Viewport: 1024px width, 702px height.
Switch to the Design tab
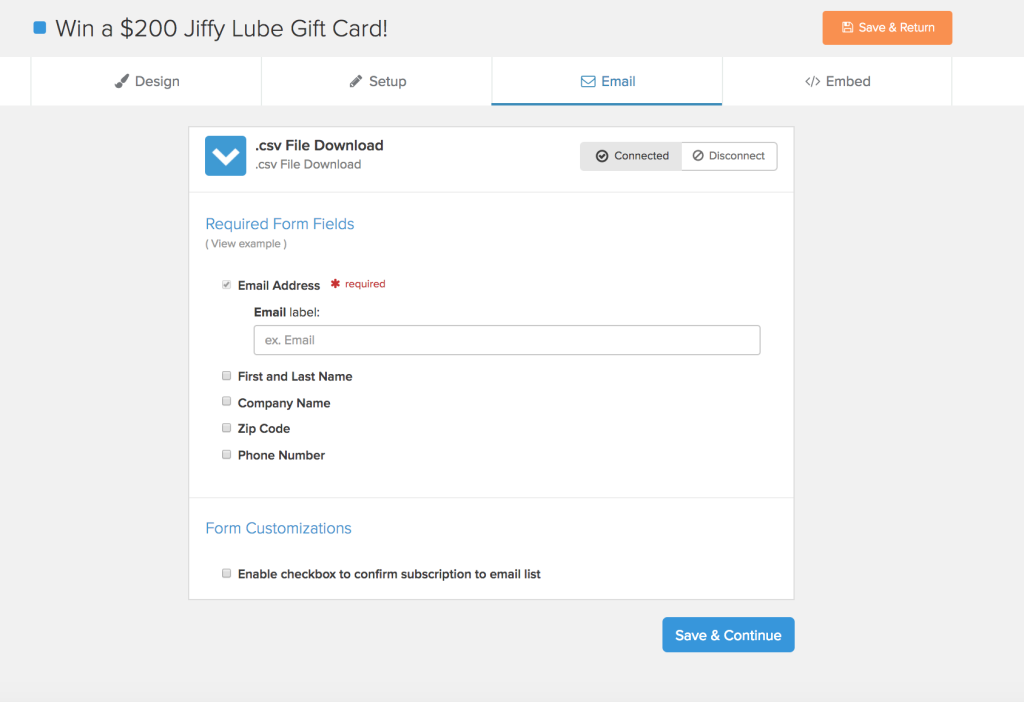coord(146,81)
